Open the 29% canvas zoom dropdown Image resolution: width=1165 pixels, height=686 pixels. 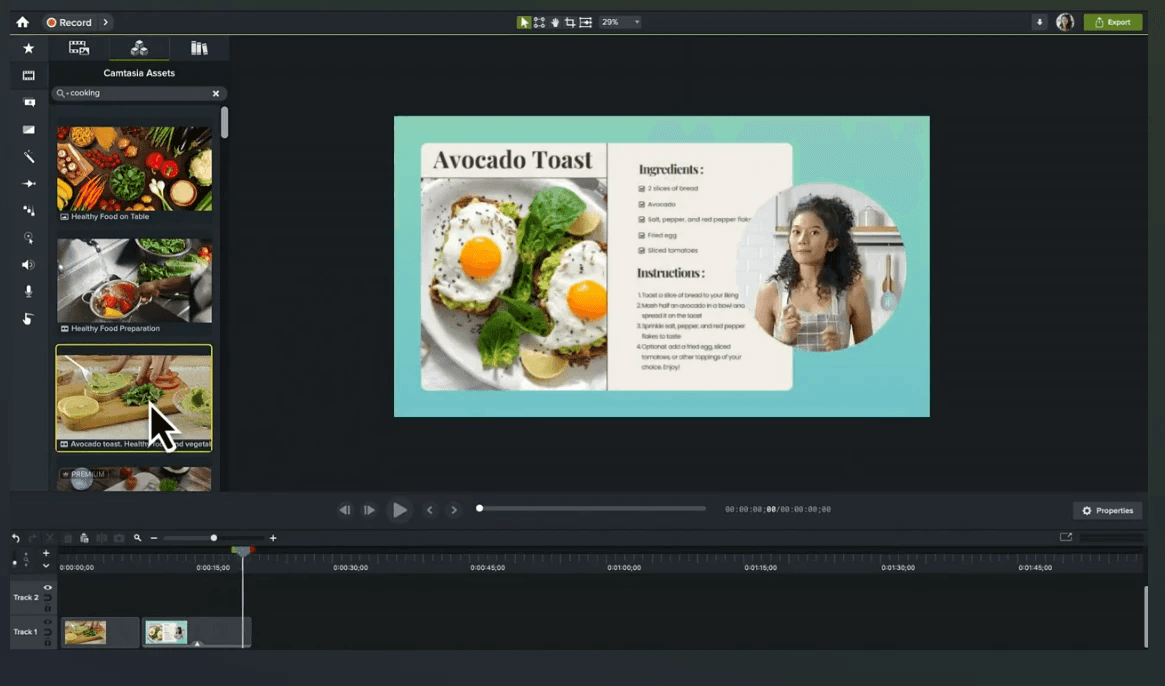(620, 22)
